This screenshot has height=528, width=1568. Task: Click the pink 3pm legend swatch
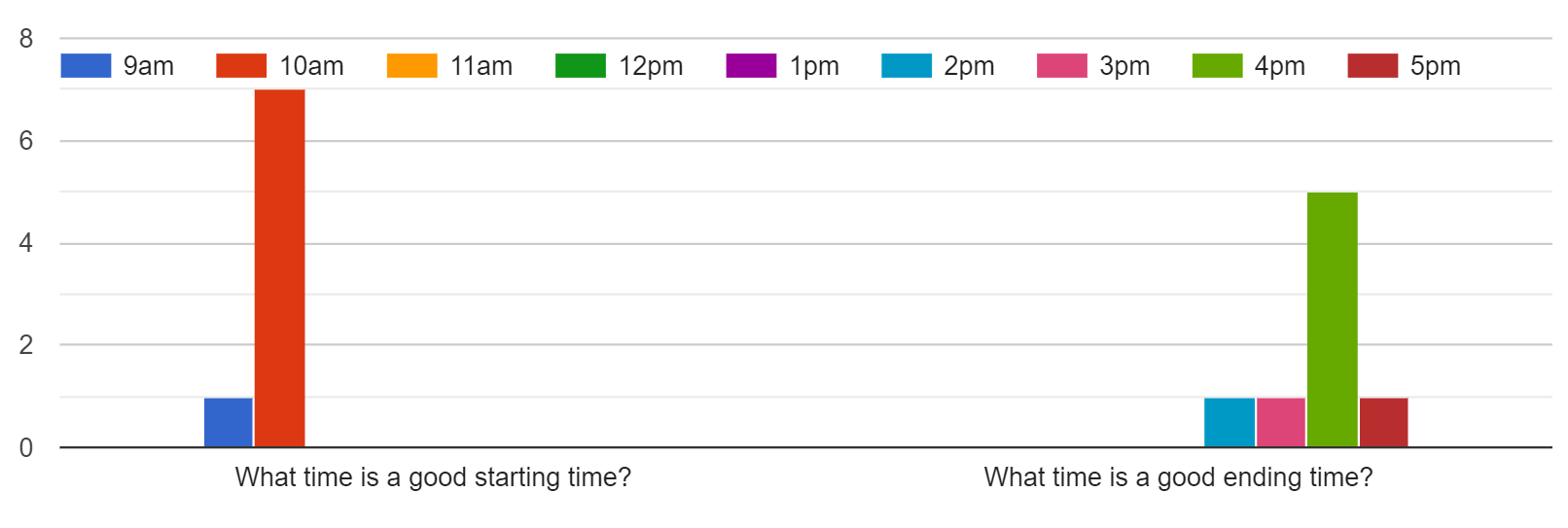tap(1062, 65)
